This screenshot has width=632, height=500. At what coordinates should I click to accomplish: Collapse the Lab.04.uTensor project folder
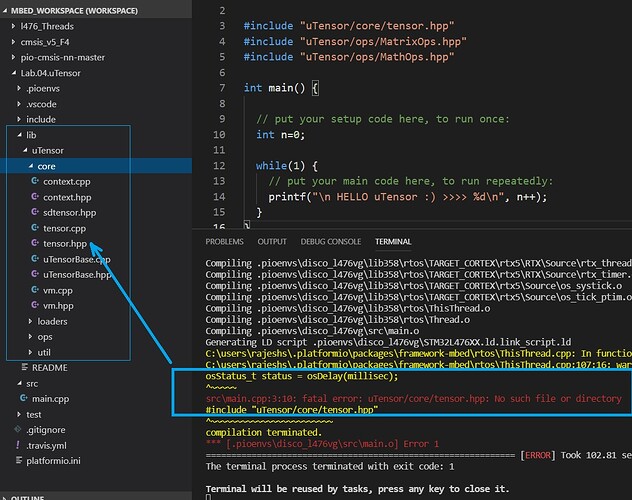pos(14,73)
